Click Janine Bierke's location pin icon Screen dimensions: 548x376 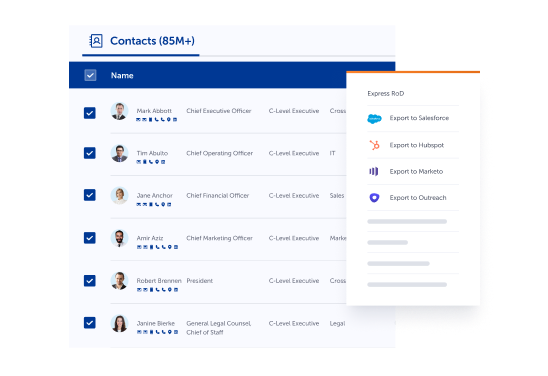point(170,332)
